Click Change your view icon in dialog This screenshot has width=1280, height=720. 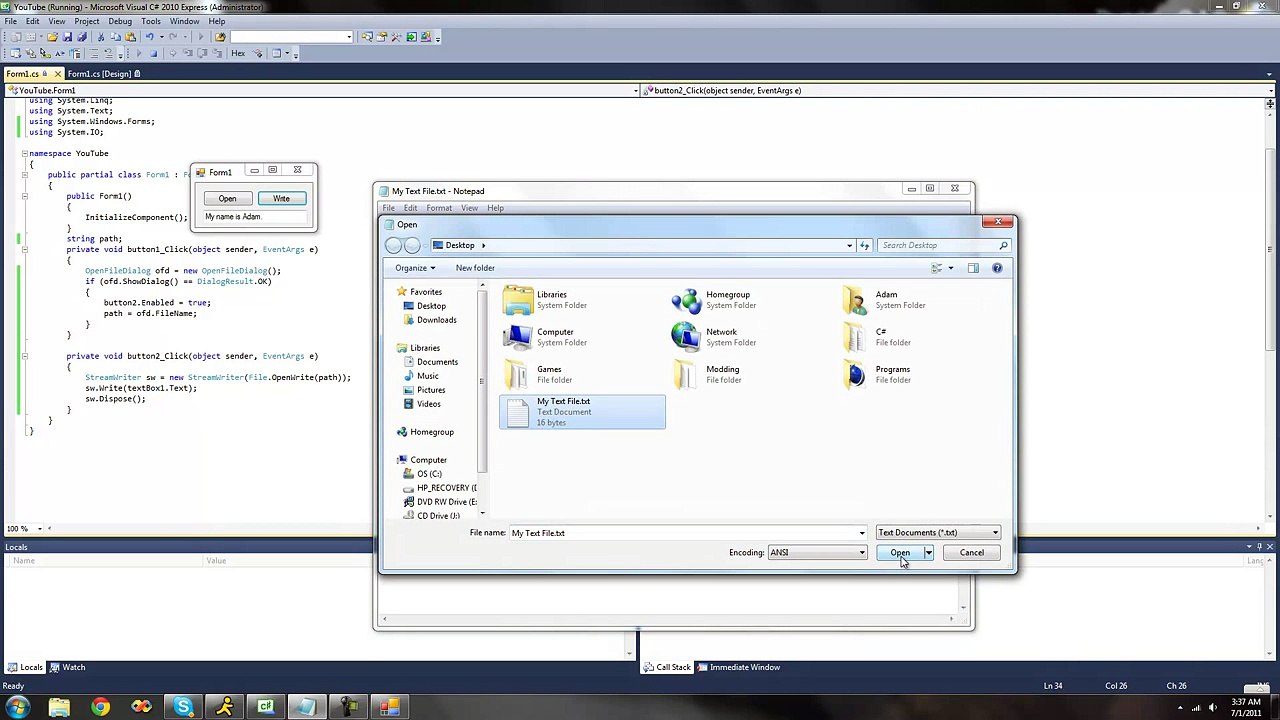click(937, 268)
